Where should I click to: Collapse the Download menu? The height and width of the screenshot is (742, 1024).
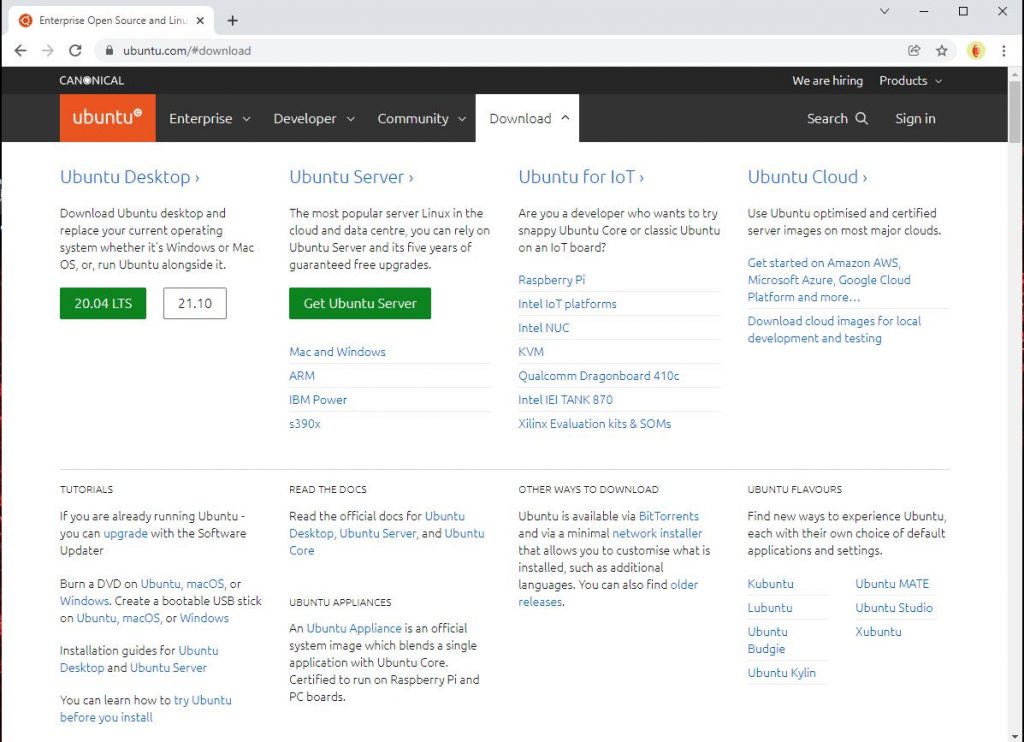528,118
